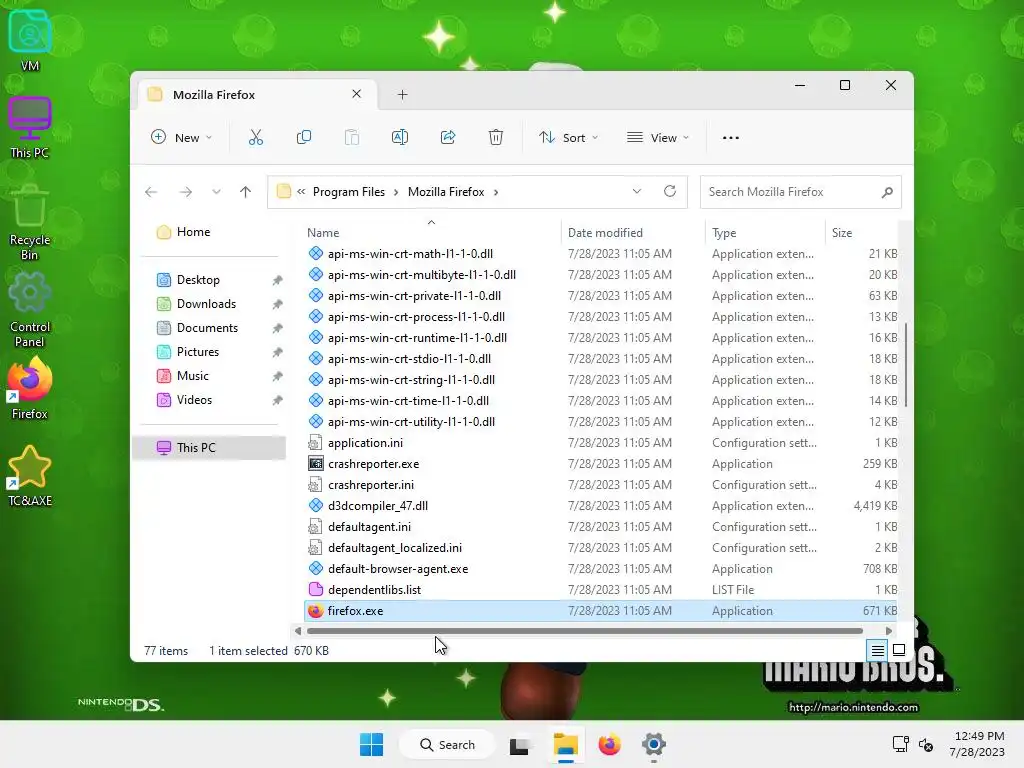Click Firefox icon in taskbar

coord(609,744)
